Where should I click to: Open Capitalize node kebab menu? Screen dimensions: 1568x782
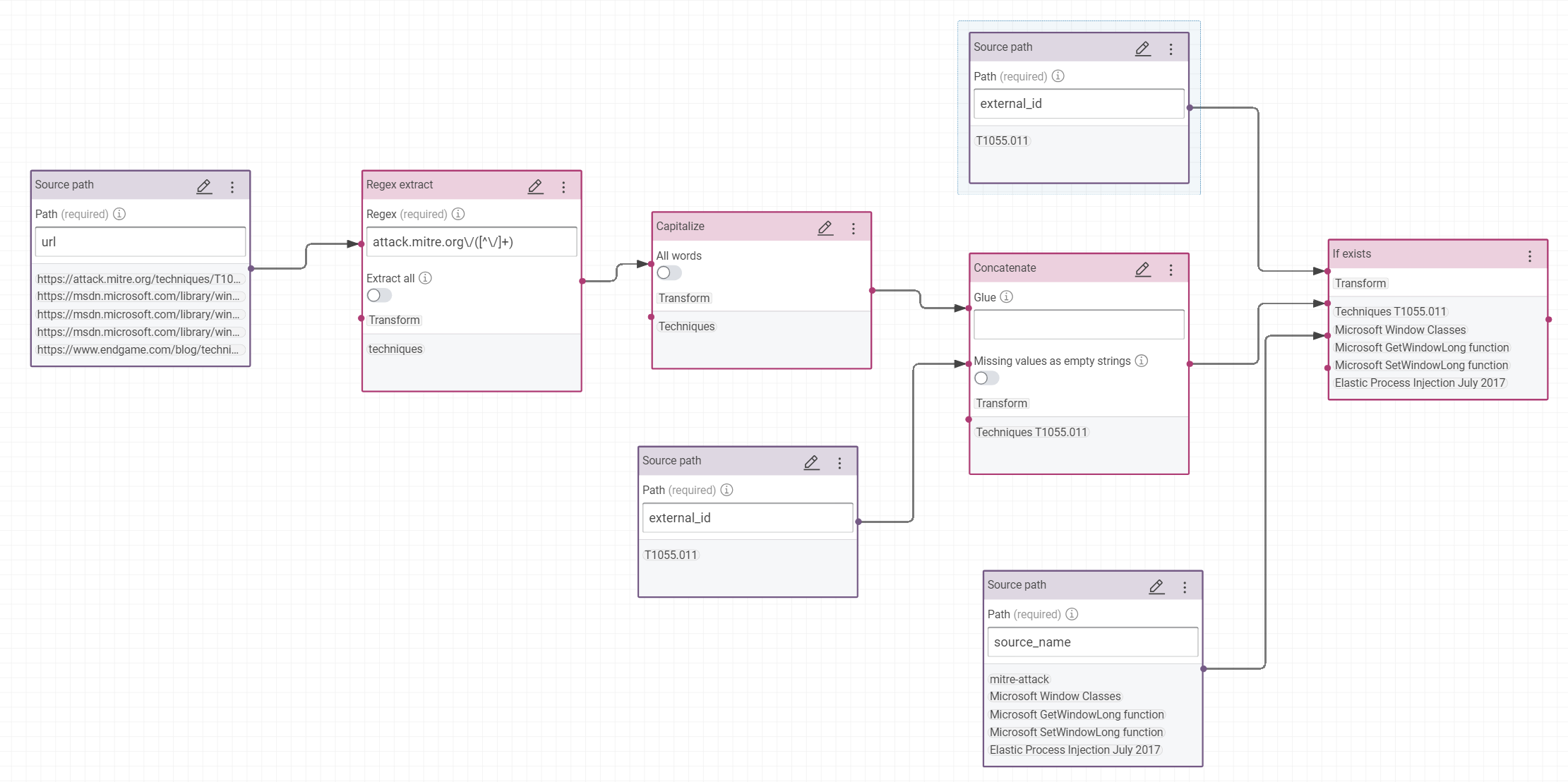point(853,229)
